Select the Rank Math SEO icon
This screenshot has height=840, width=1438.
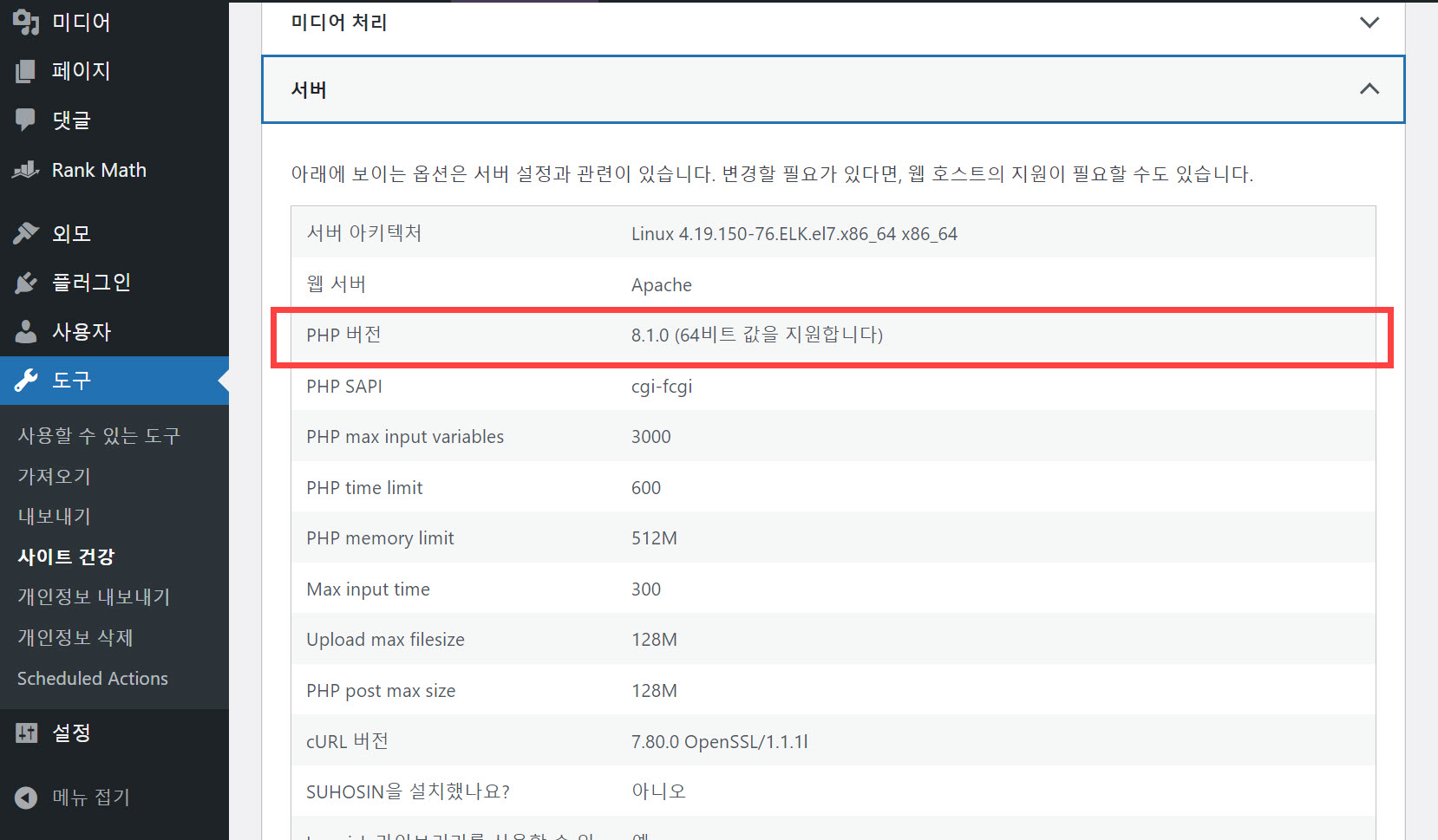tap(26, 169)
